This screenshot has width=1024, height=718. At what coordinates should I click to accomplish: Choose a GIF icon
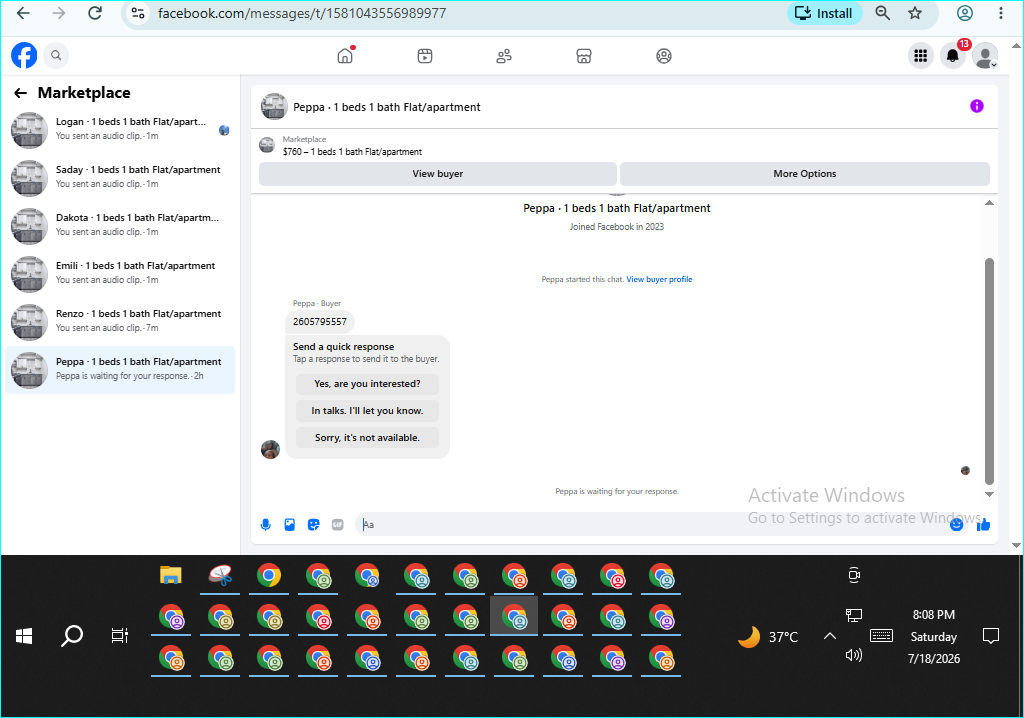pyautogui.click(x=338, y=525)
